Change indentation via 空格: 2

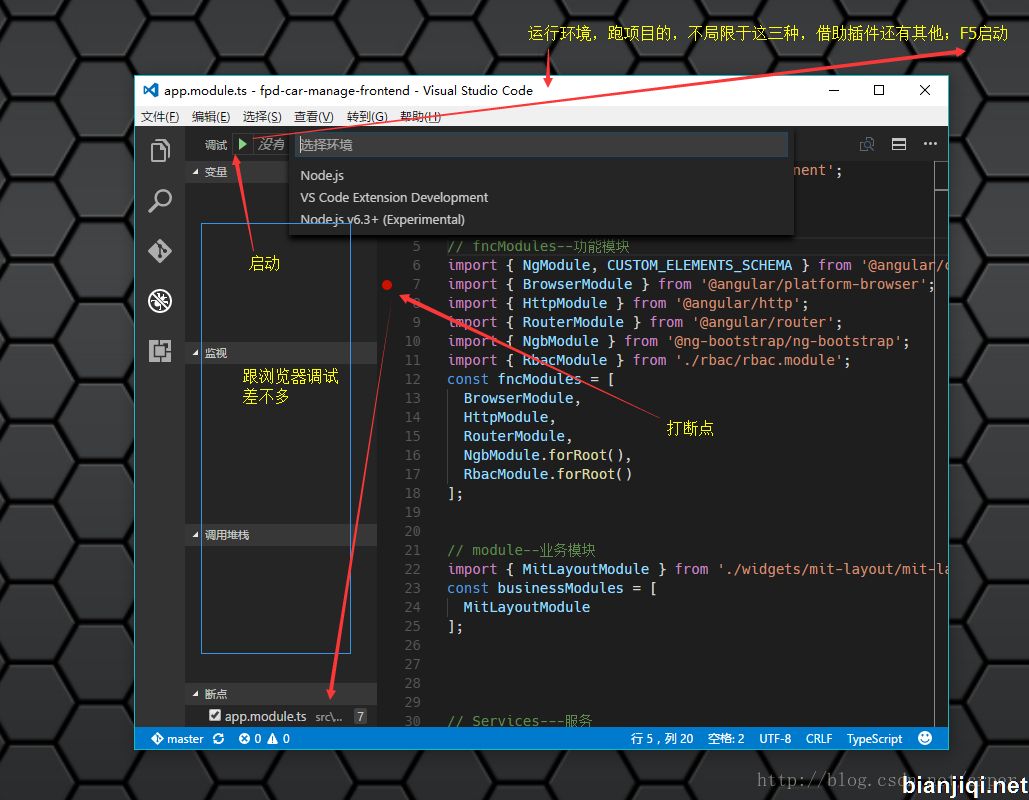726,739
